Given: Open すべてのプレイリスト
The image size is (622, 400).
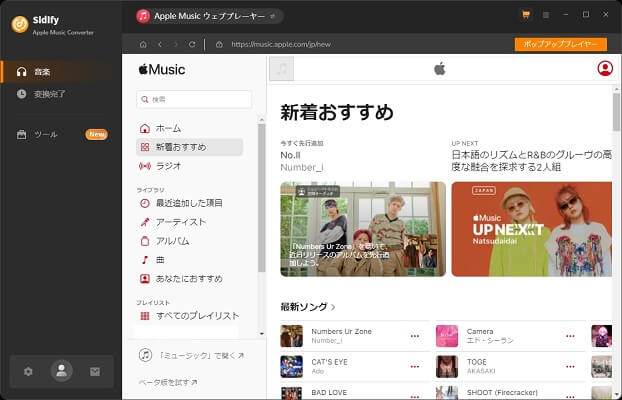Looking at the screenshot, I should (x=190, y=316).
